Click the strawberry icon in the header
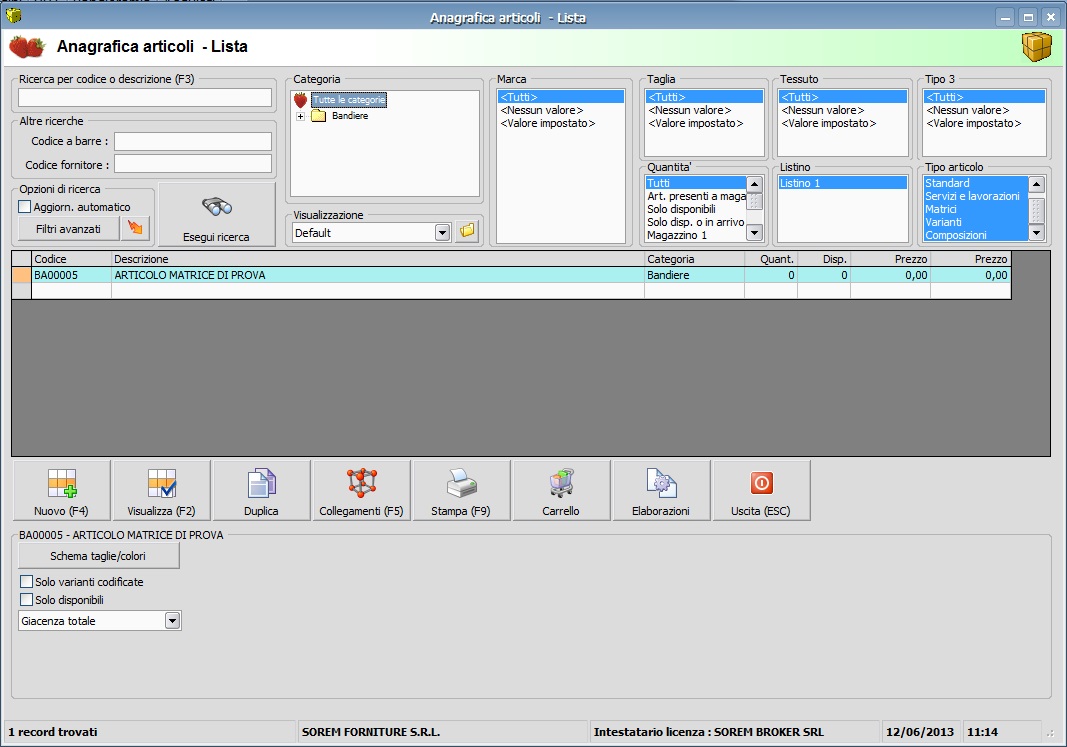Viewport: 1067px width, 747px height. point(27,46)
